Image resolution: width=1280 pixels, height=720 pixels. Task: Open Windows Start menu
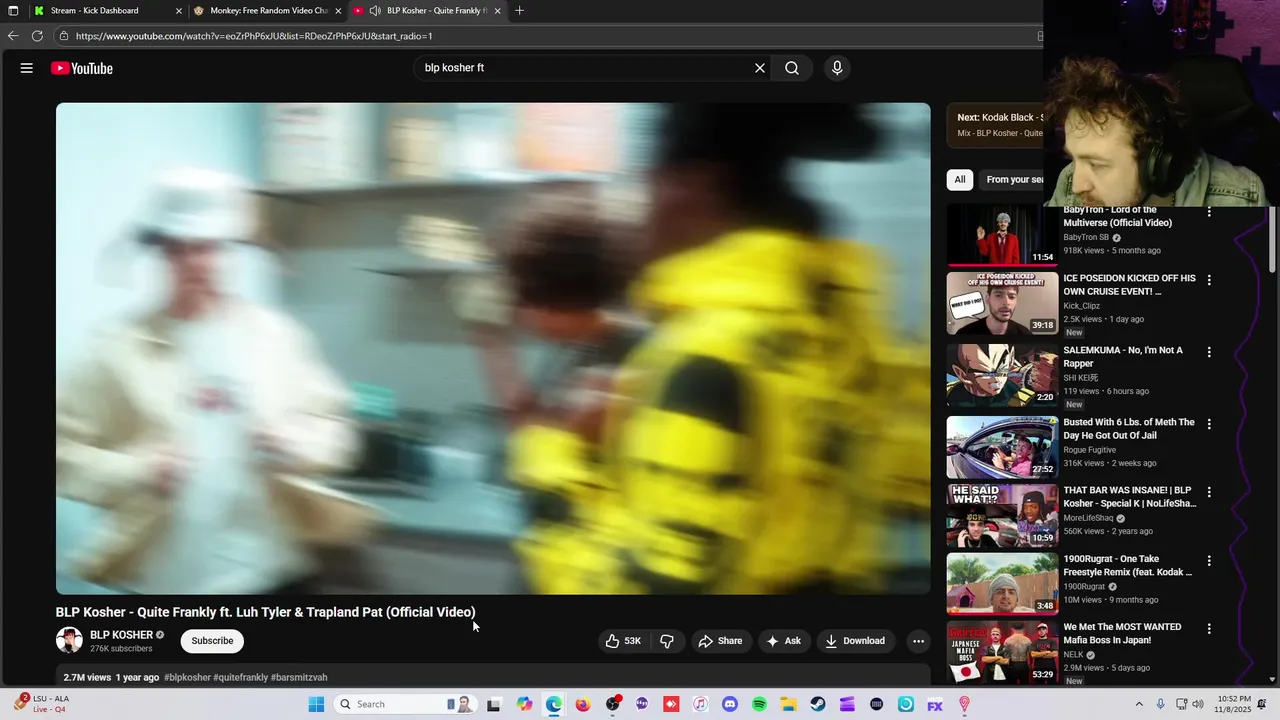click(x=316, y=704)
